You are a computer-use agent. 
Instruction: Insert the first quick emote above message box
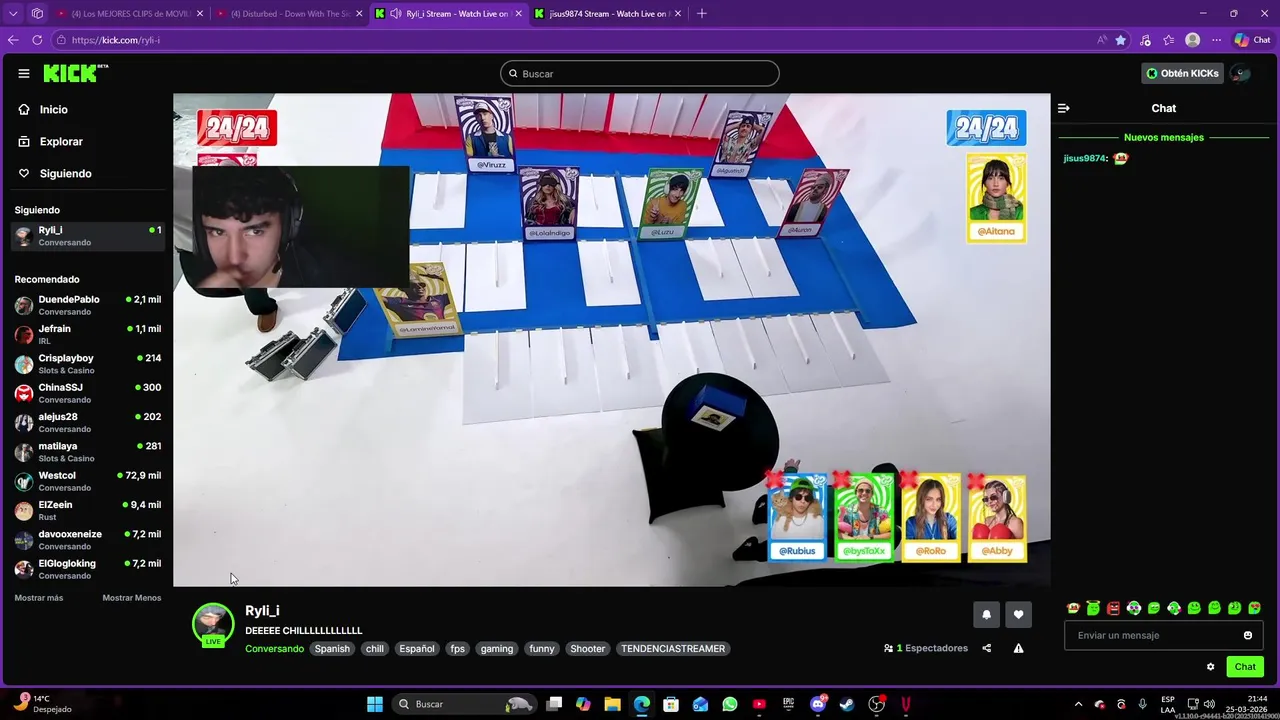pos(1073,608)
